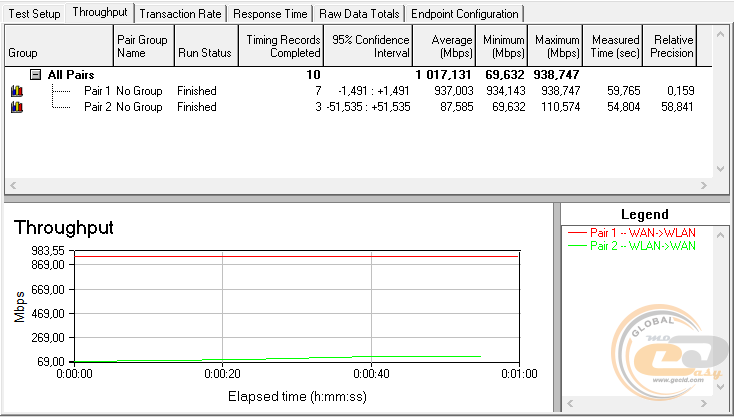734x417 pixels.
Task: Click the table's horizontal scroll left arrow
Action: (13, 185)
